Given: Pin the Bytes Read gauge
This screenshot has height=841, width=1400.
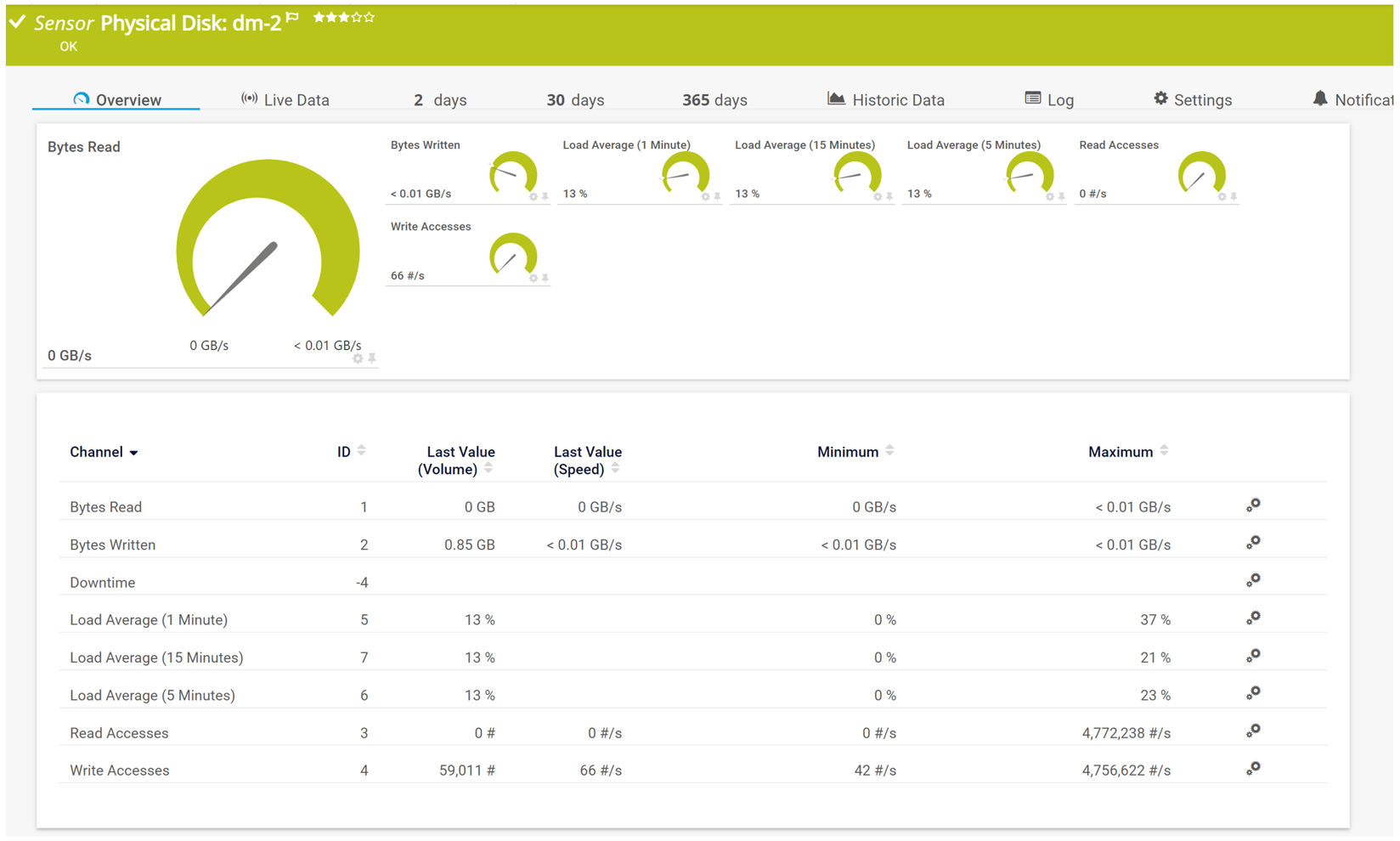Looking at the screenshot, I should (371, 358).
